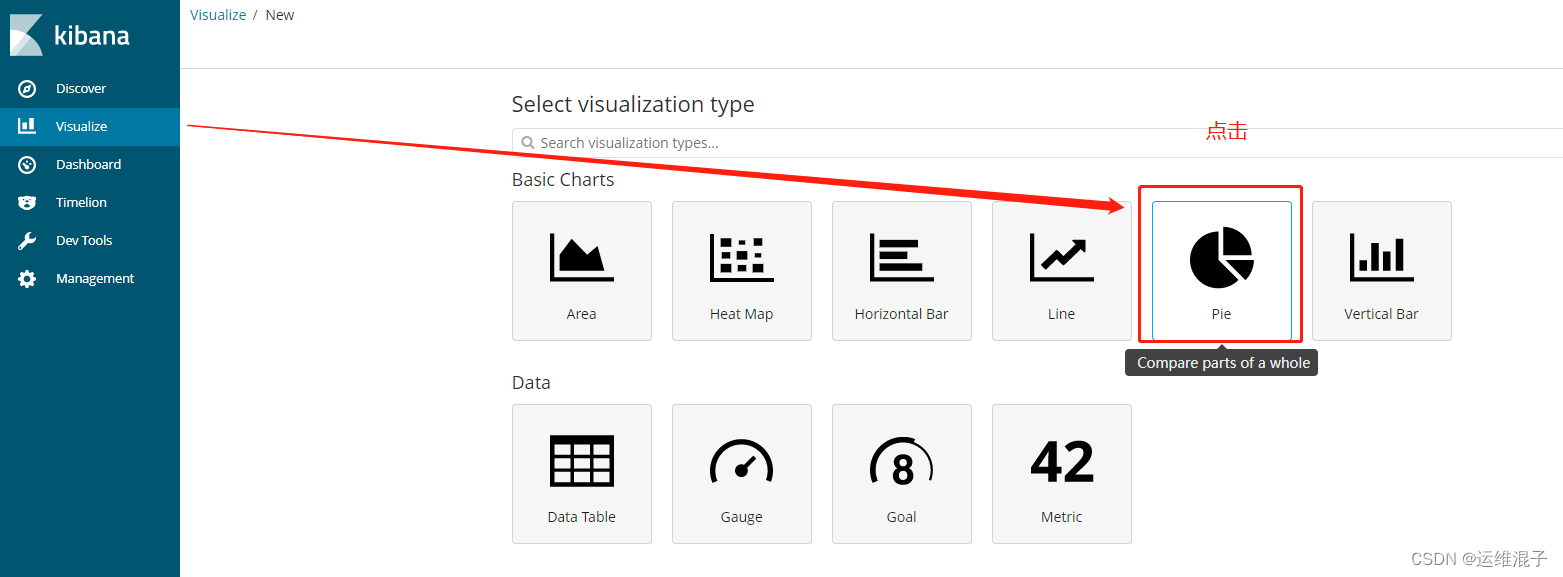The image size is (1563, 577).
Task: Select the Horizontal Bar chart icon
Action: (902, 257)
